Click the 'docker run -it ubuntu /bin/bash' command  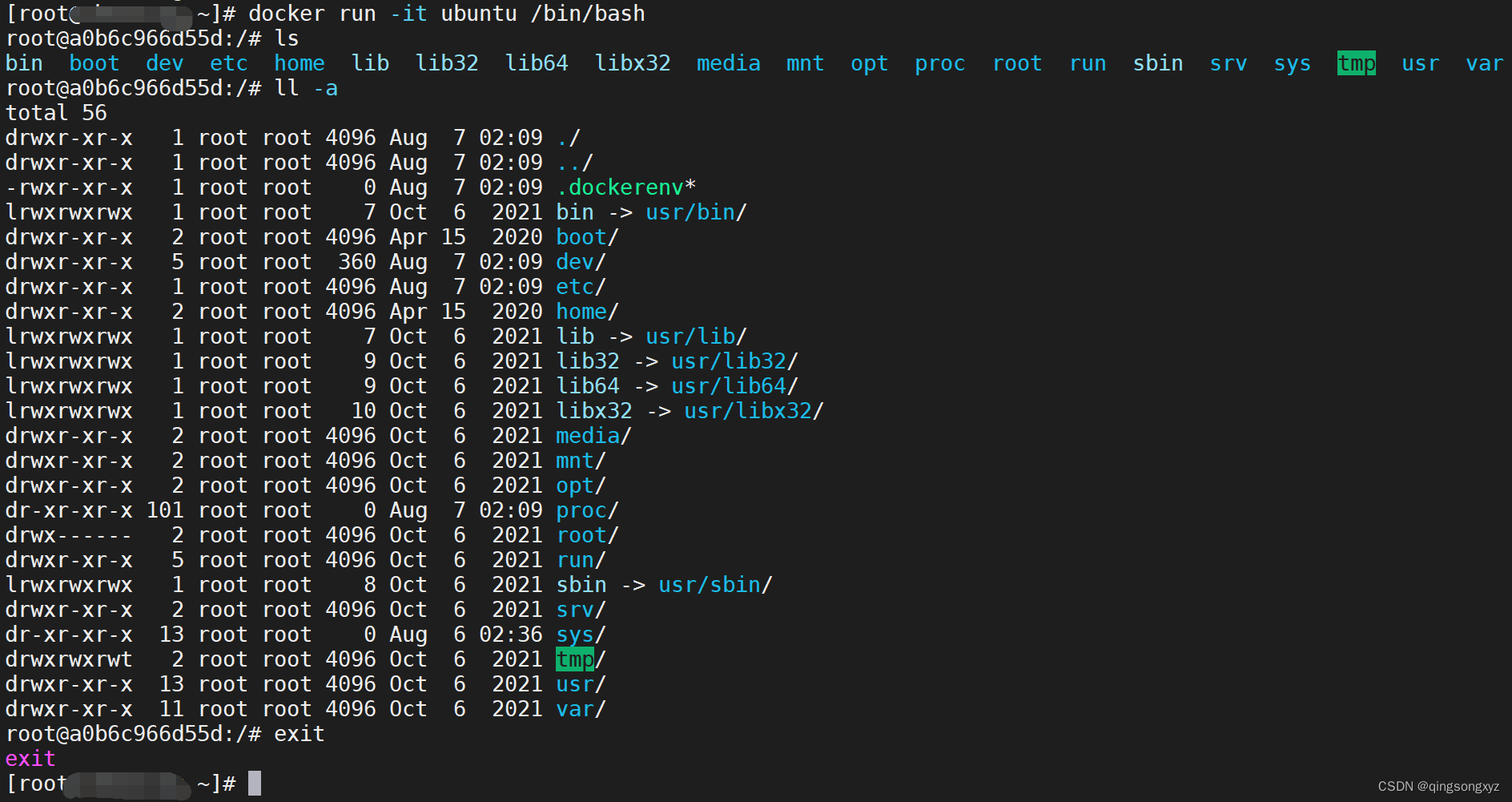tap(446, 14)
